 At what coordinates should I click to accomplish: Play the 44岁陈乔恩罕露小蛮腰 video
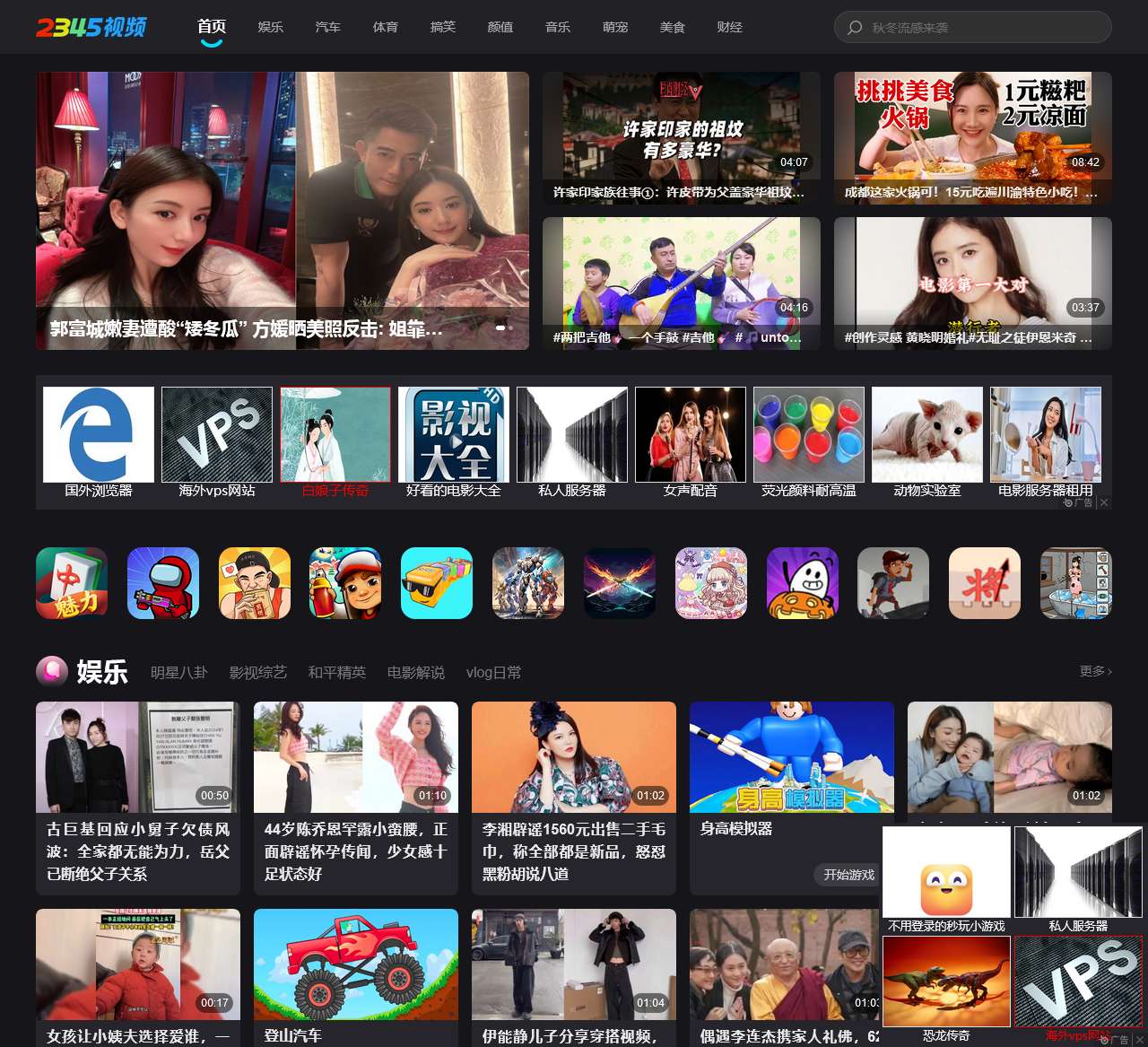point(356,798)
